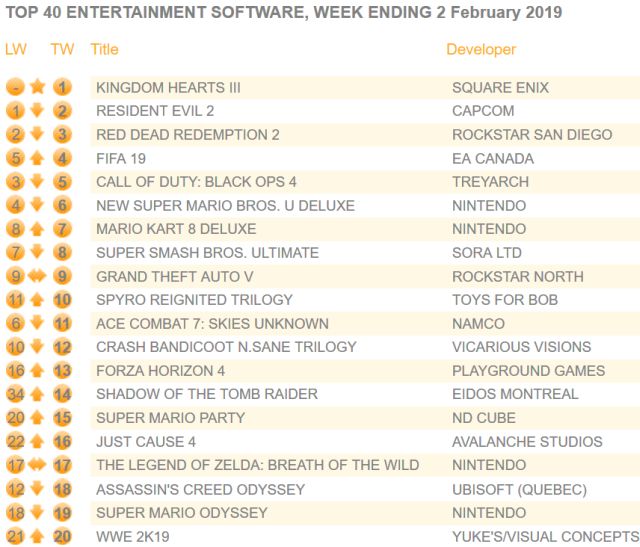Click the Developer column header
The height and width of the screenshot is (547, 640).
coord(481,49)
